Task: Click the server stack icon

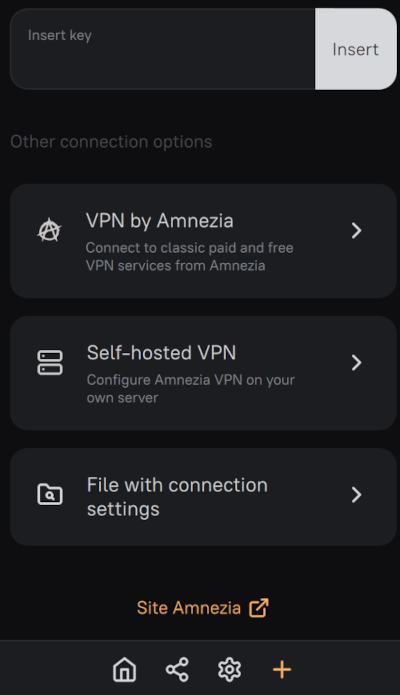Action: 50,363
